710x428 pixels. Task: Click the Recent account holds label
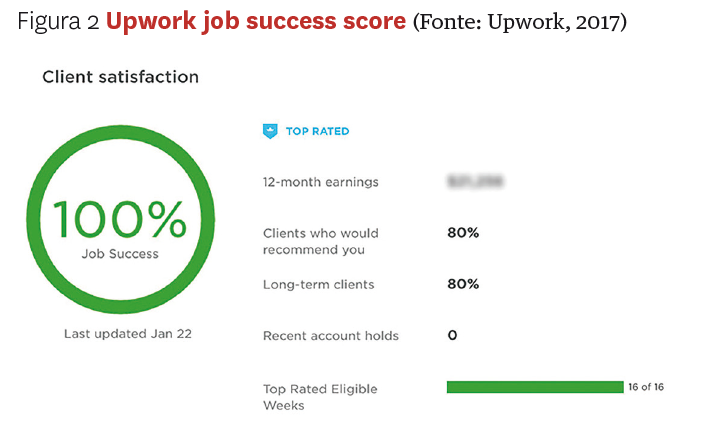[x=330, y=336]
